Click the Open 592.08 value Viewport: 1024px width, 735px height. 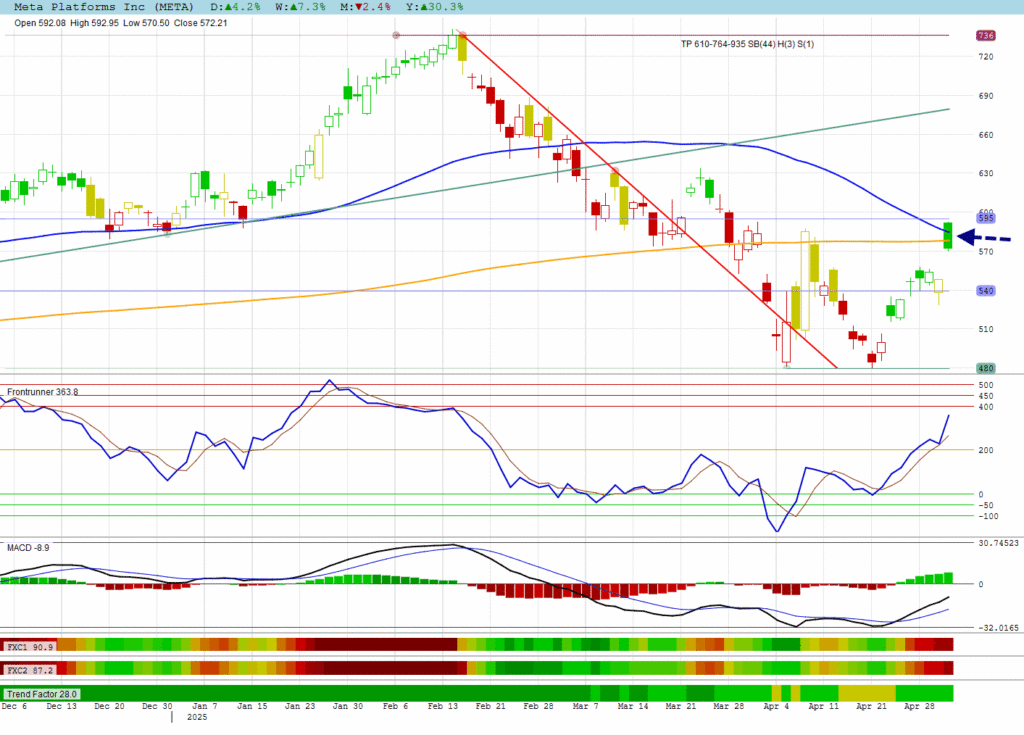(40, 23)
